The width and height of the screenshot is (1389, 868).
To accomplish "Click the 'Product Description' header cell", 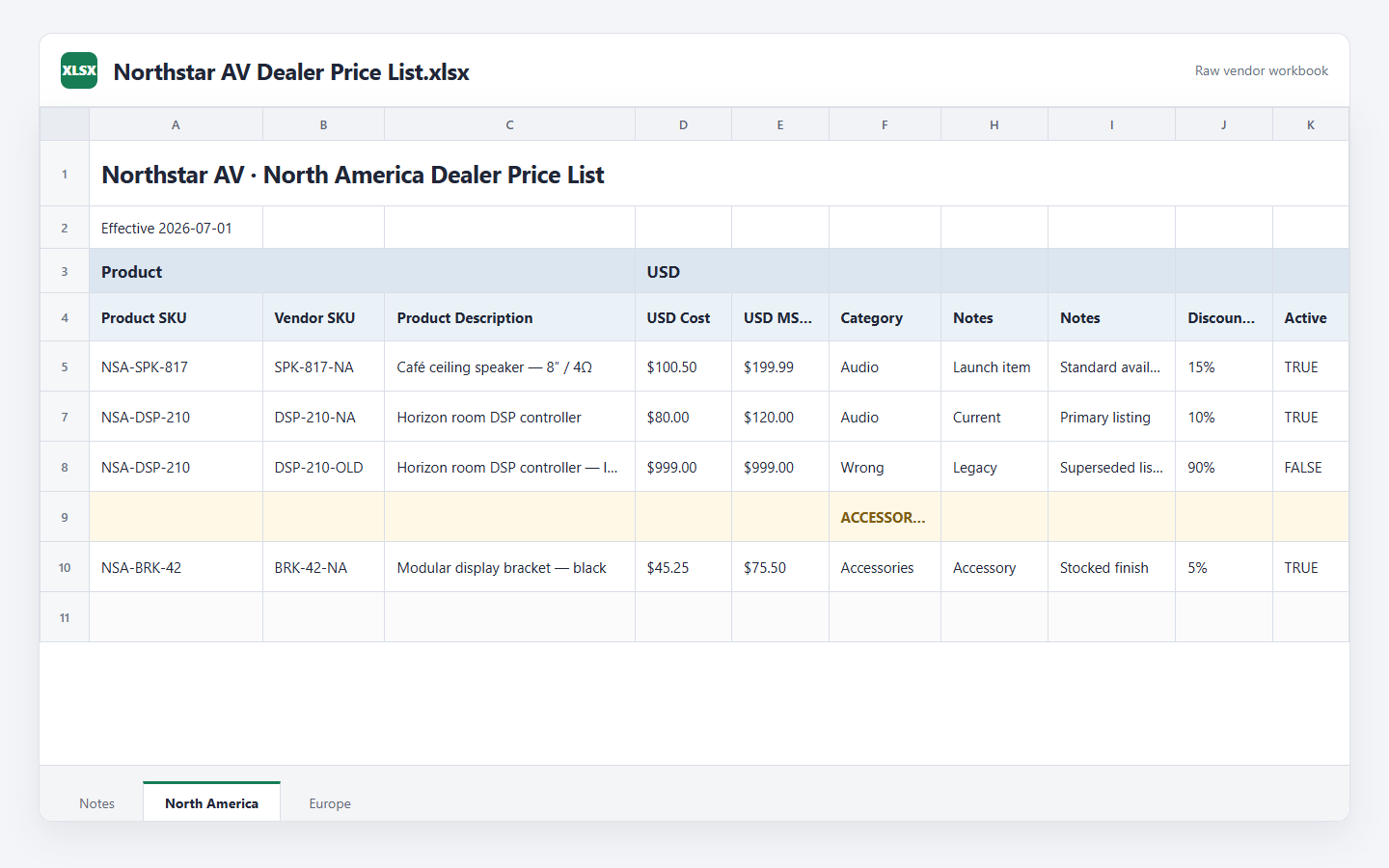I will [509, 317].
